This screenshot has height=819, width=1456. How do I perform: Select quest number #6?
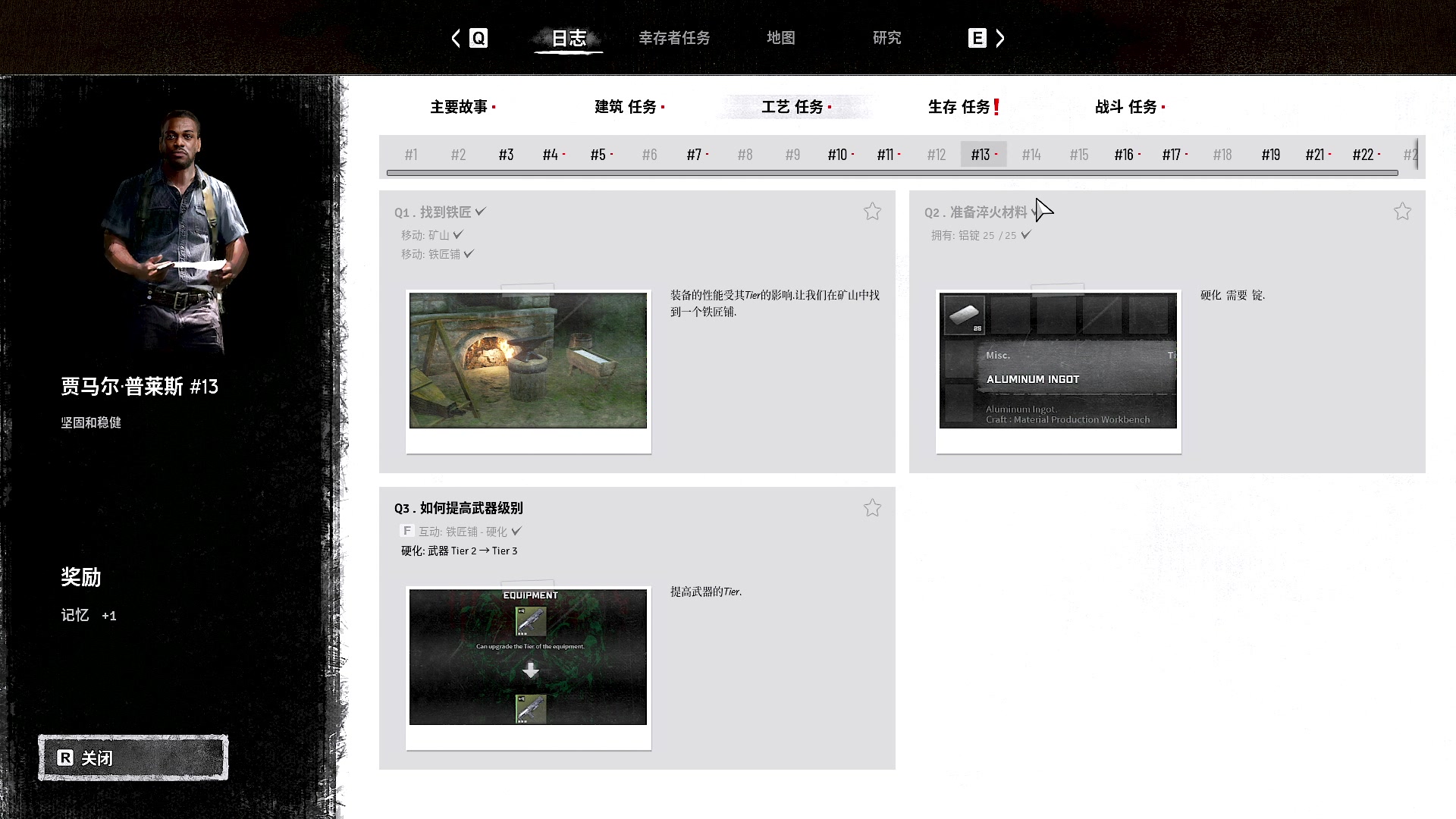click(x=649, y=155)
